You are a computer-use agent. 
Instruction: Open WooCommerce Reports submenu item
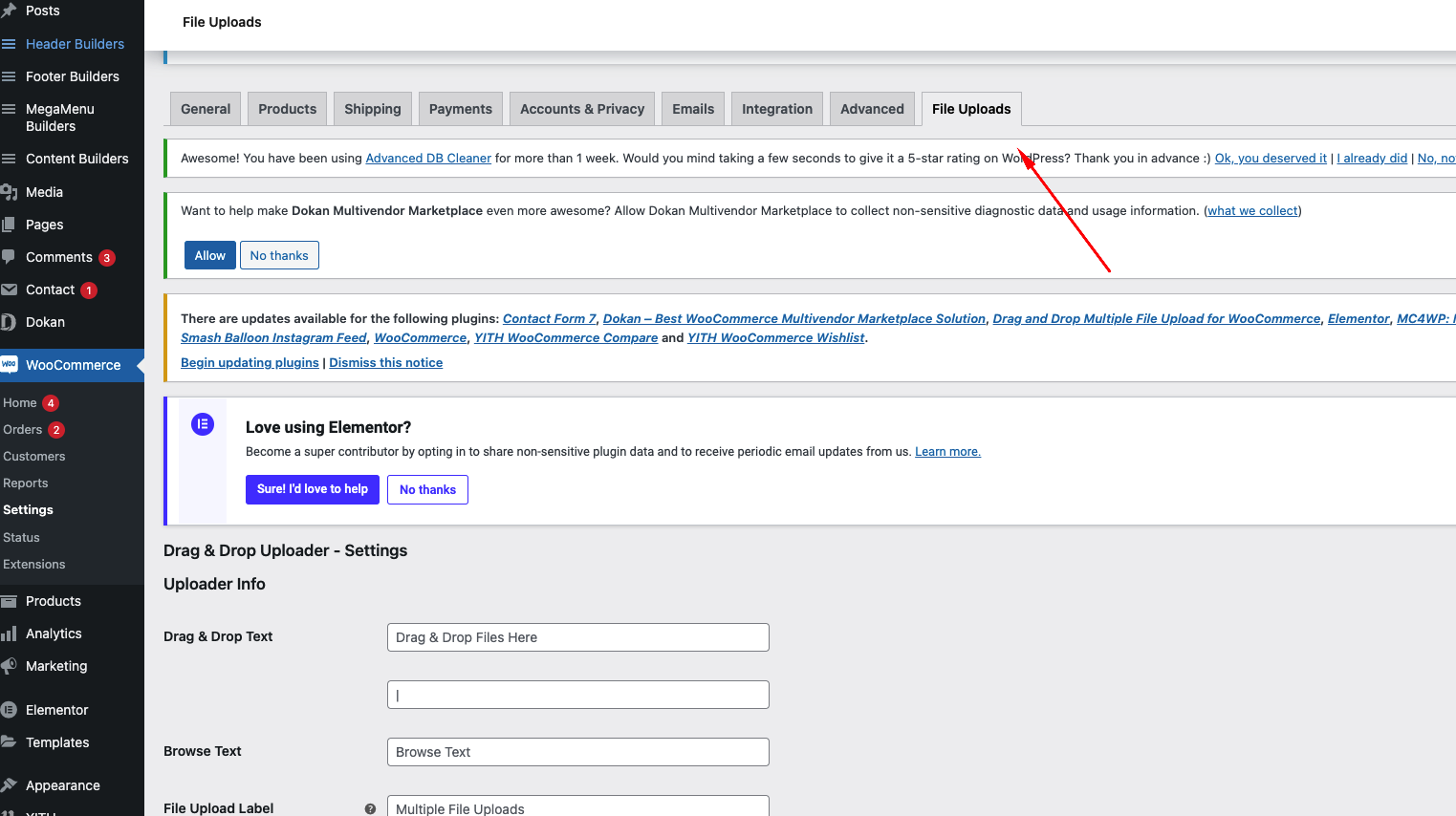point(26,483)
